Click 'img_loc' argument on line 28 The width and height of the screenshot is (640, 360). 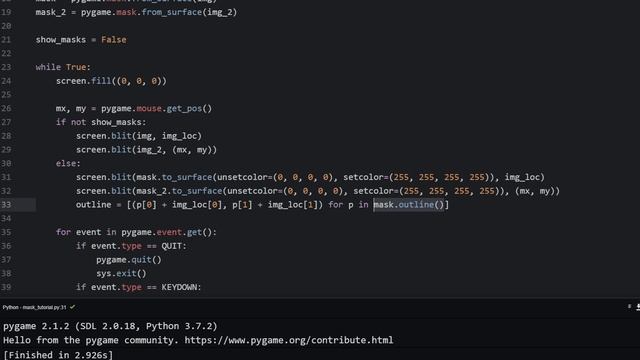(x=179, y=136)
